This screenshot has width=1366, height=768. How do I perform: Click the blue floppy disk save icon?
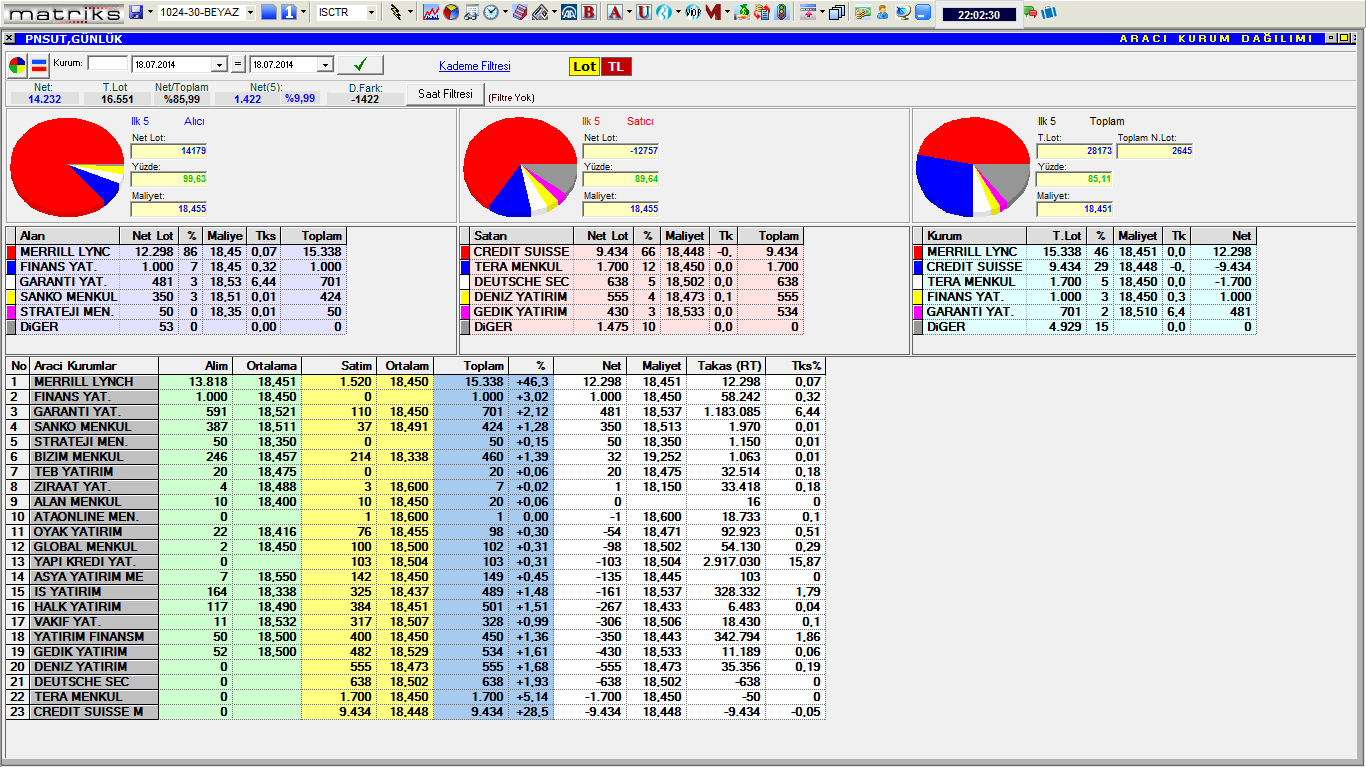coord(136,13)
